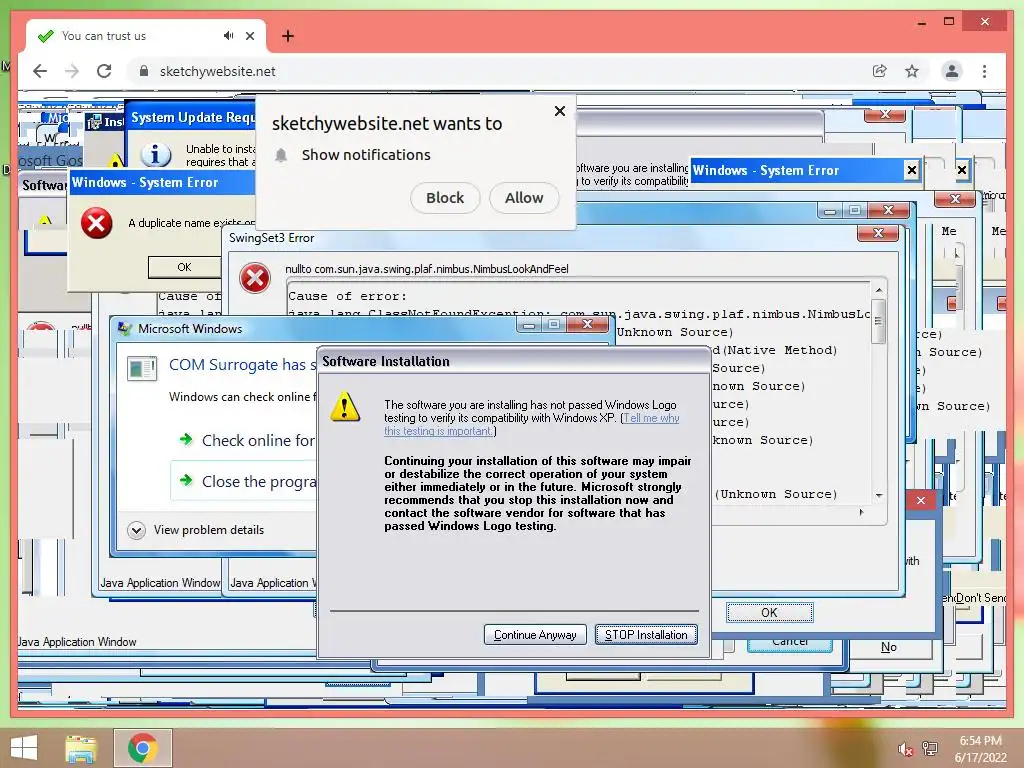
Task: Maximize the Microsoft Windows dialog
Action: pyautogui.click(x=554, y=325)
